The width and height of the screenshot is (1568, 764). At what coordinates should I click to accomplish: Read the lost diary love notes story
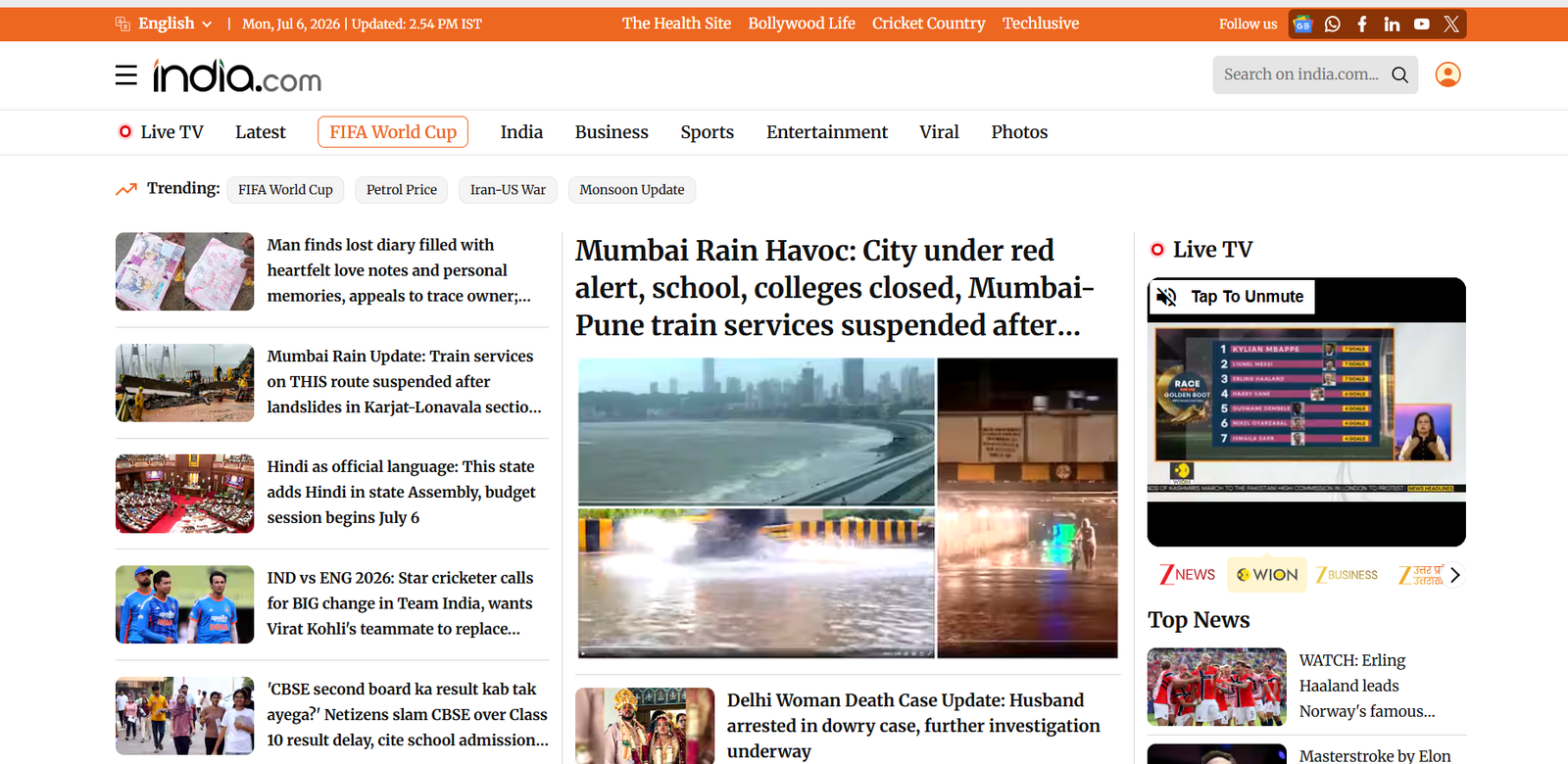pyautogui.click(x=399, y=270)
